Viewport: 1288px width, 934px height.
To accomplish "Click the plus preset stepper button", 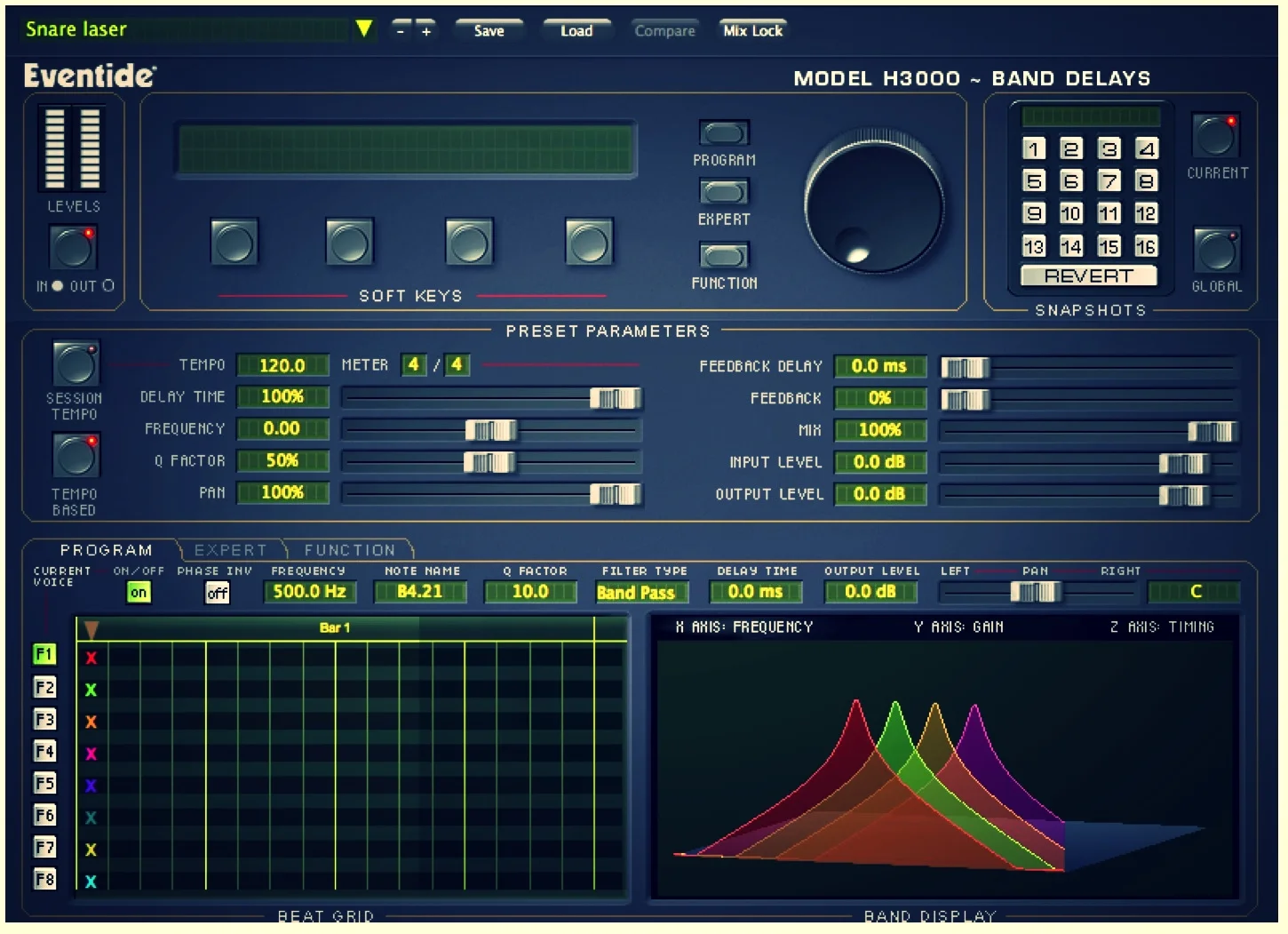I will [x=426, y=30].
